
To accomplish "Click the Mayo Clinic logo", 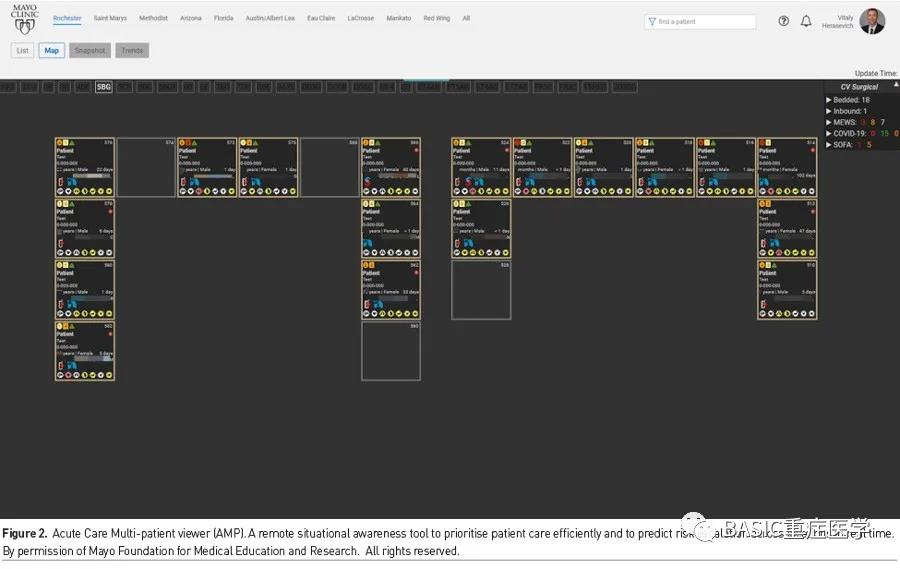I will click(25, 19).
